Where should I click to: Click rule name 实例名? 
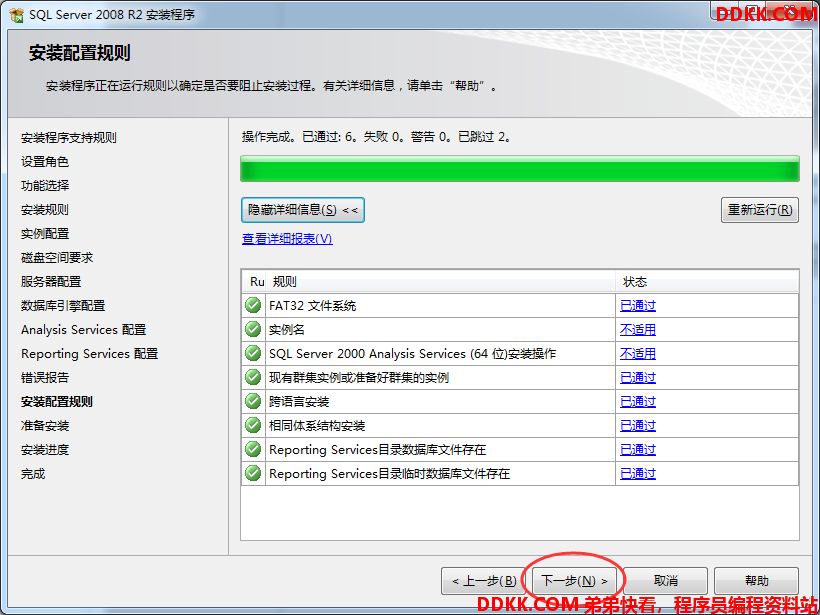[x=287, y=329]
